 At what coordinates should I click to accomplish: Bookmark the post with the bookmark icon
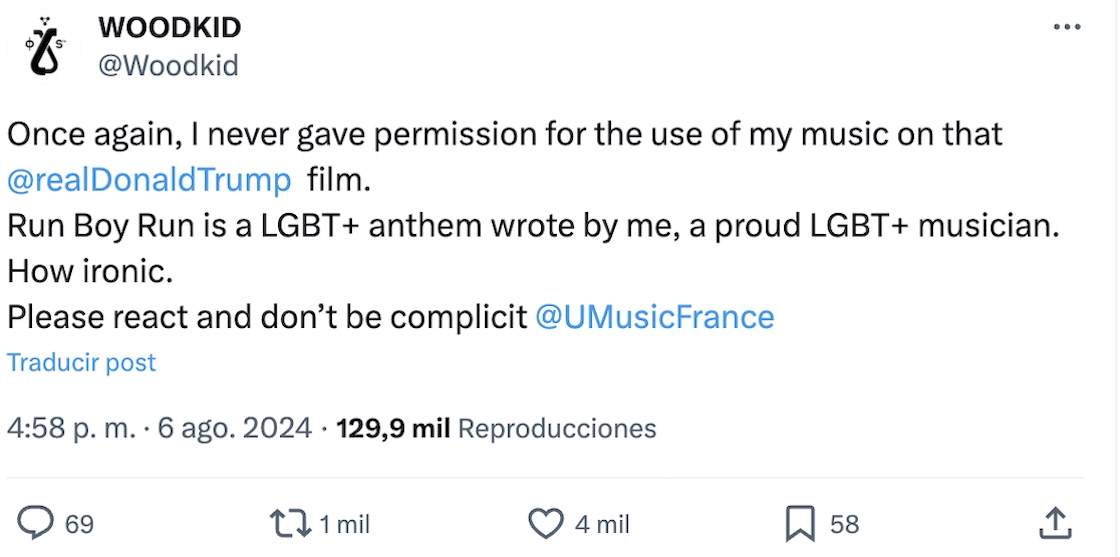tap(800, 523)
